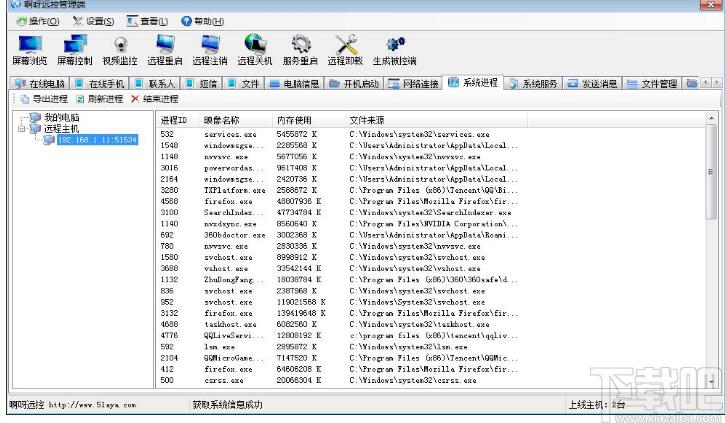Click the process list vertical scrollbar thumb
This screenshot has height=423, width=725.
[711, 172]
